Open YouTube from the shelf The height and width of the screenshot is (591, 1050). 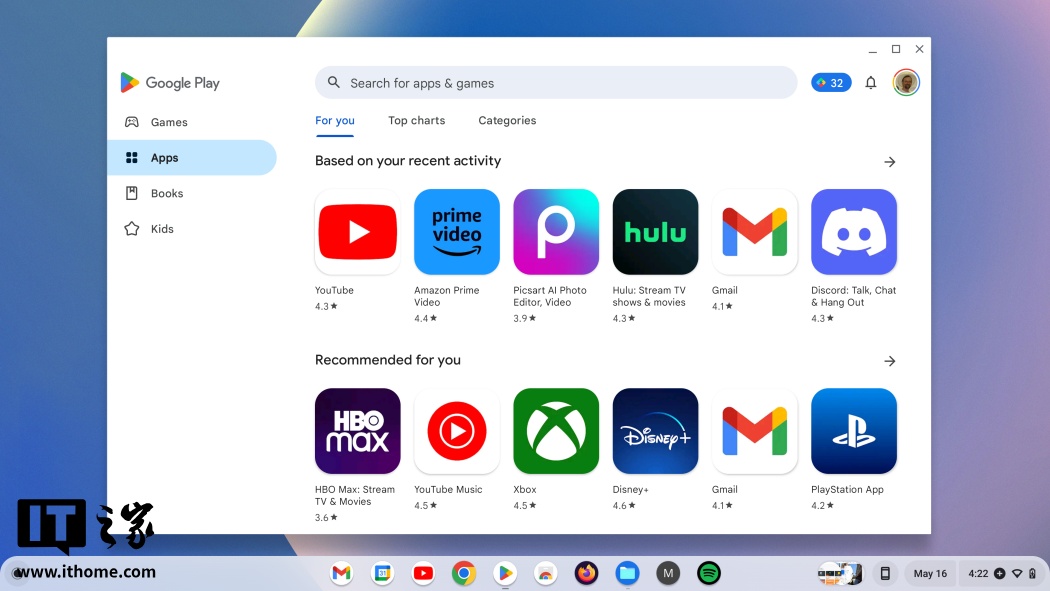coord(423,573)
